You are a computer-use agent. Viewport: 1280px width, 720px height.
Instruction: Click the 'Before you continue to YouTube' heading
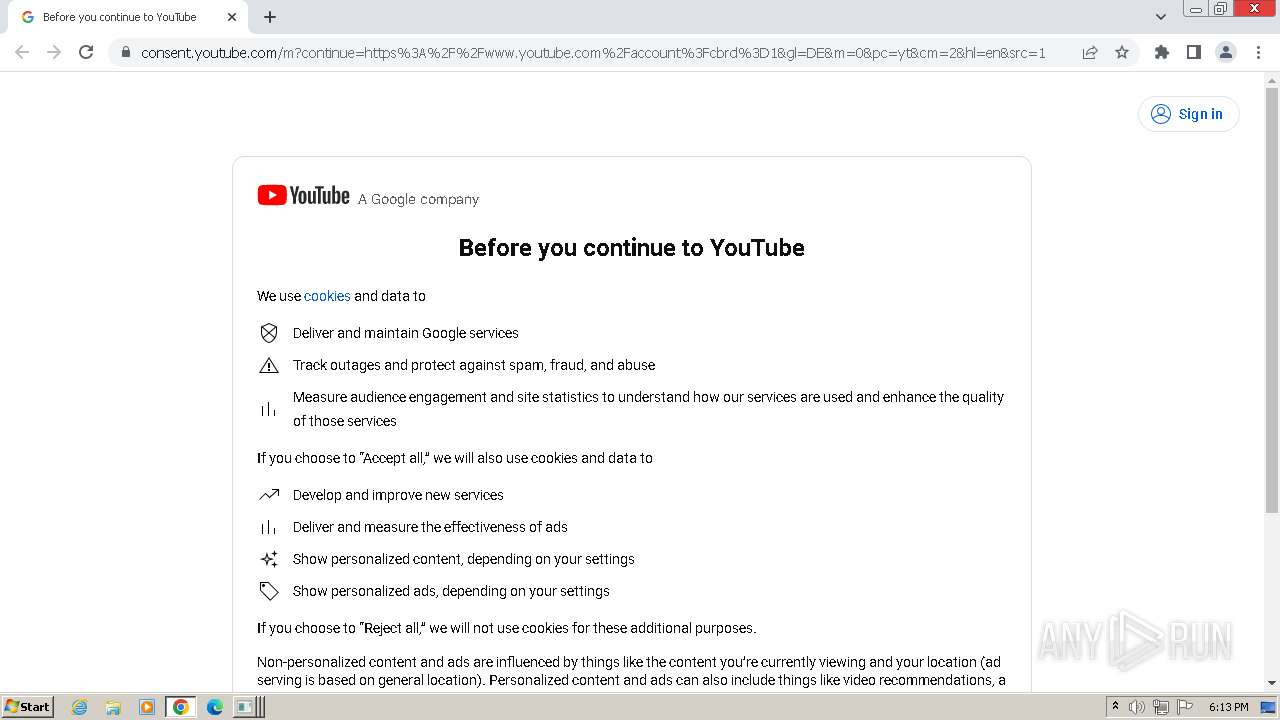[631, 248]
